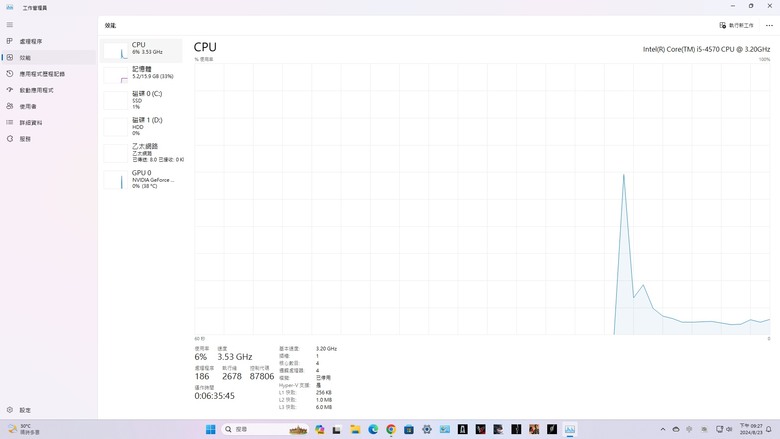This screenshot has height=439, width=780.
Task: Click the 256 KB L1 cache value
Action: (x=324, y=392)
